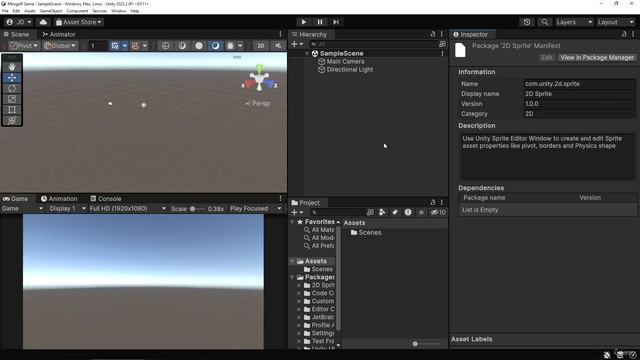Viewport: 640px width, 360px height.
Task: Switch to the Animation tab
Action: coord(59,199)
